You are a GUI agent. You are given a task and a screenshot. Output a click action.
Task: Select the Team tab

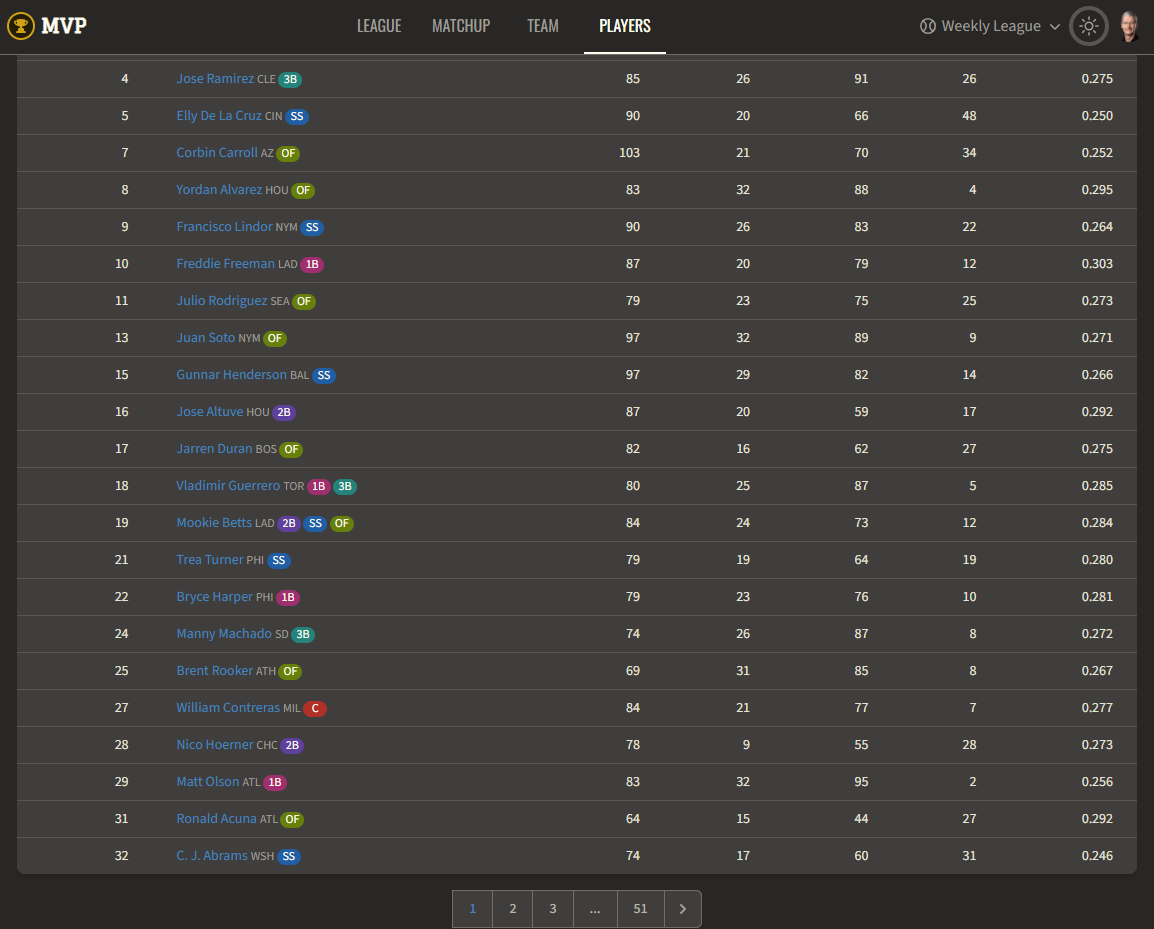pos(543,26)
